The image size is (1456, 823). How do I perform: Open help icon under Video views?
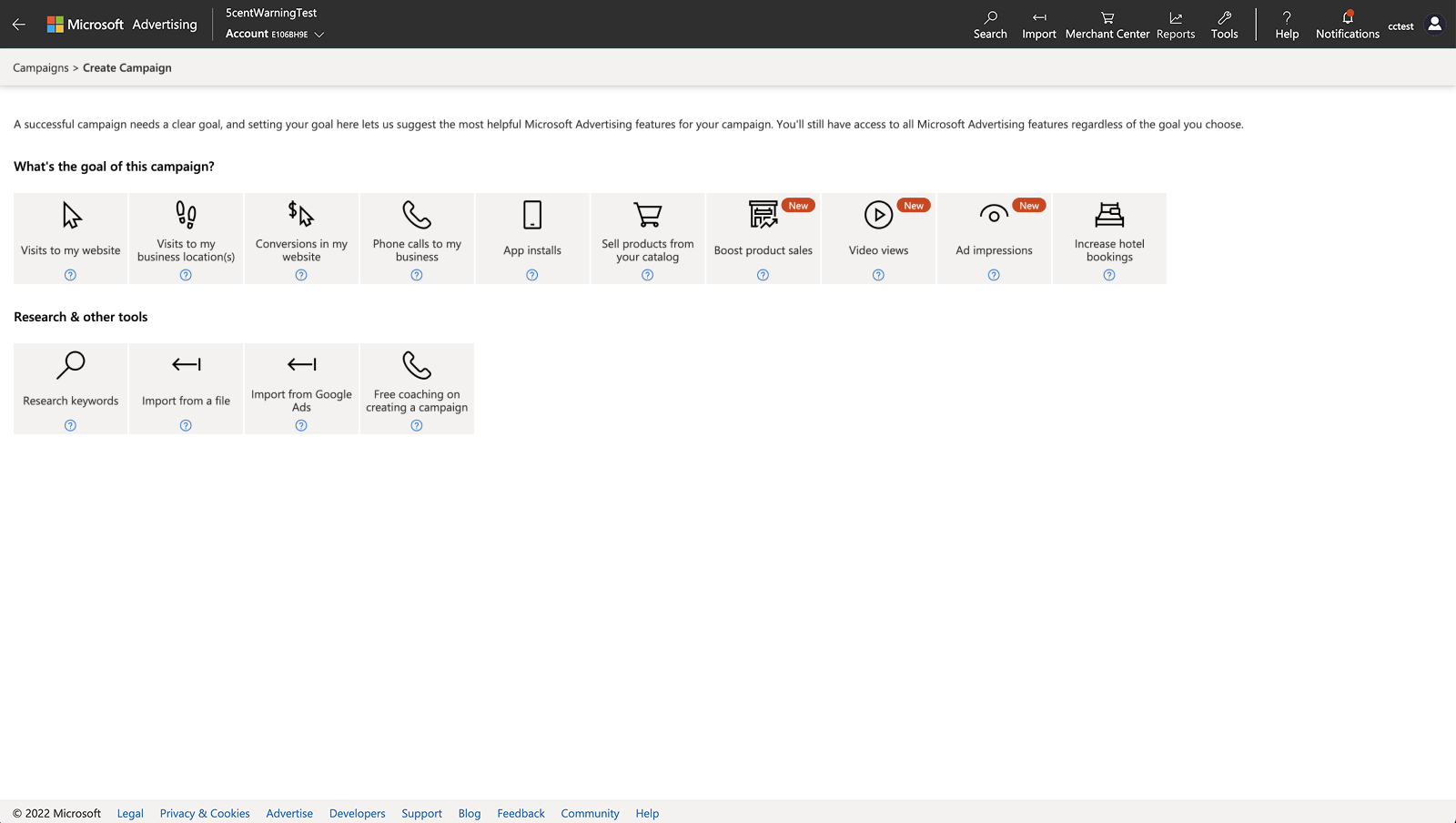878,275
